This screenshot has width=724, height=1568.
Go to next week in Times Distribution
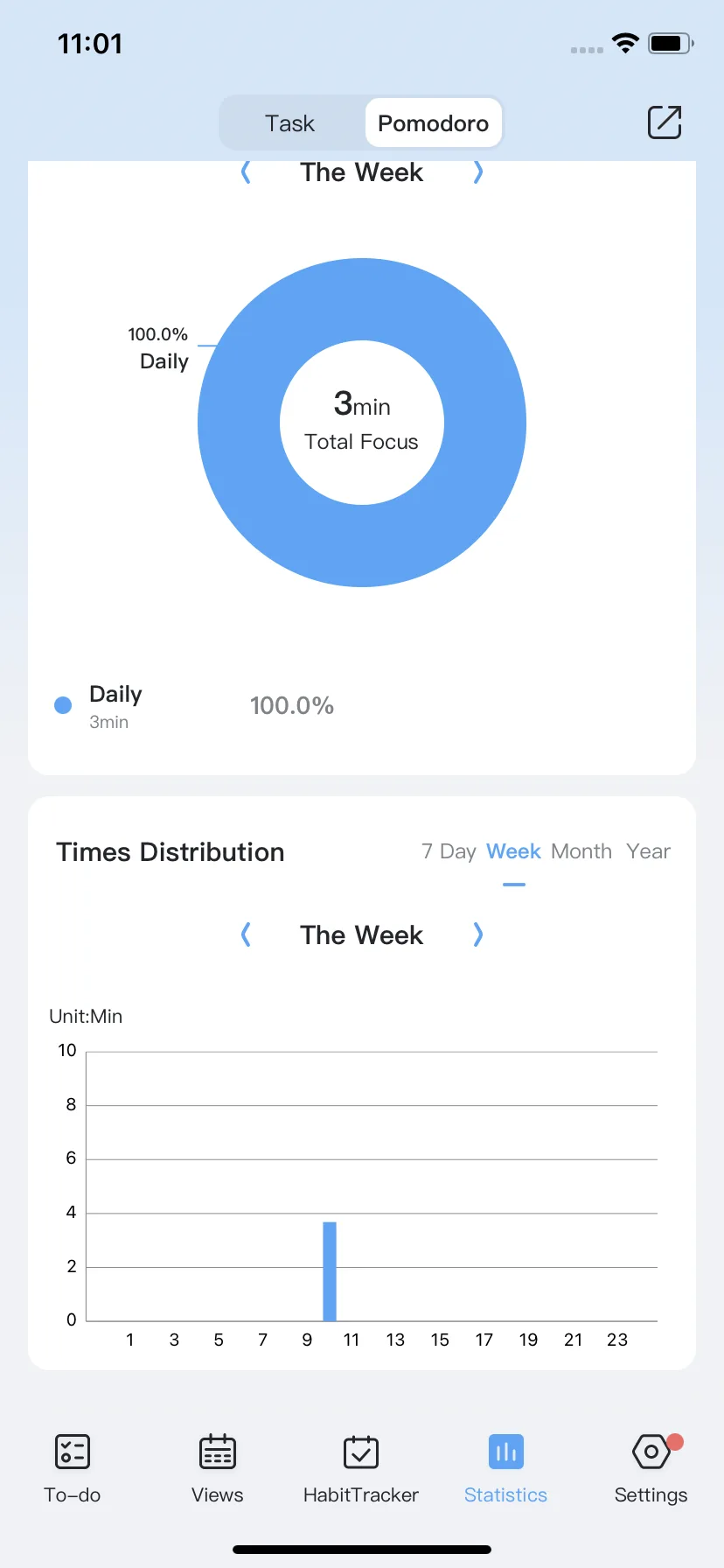[477, 935]
